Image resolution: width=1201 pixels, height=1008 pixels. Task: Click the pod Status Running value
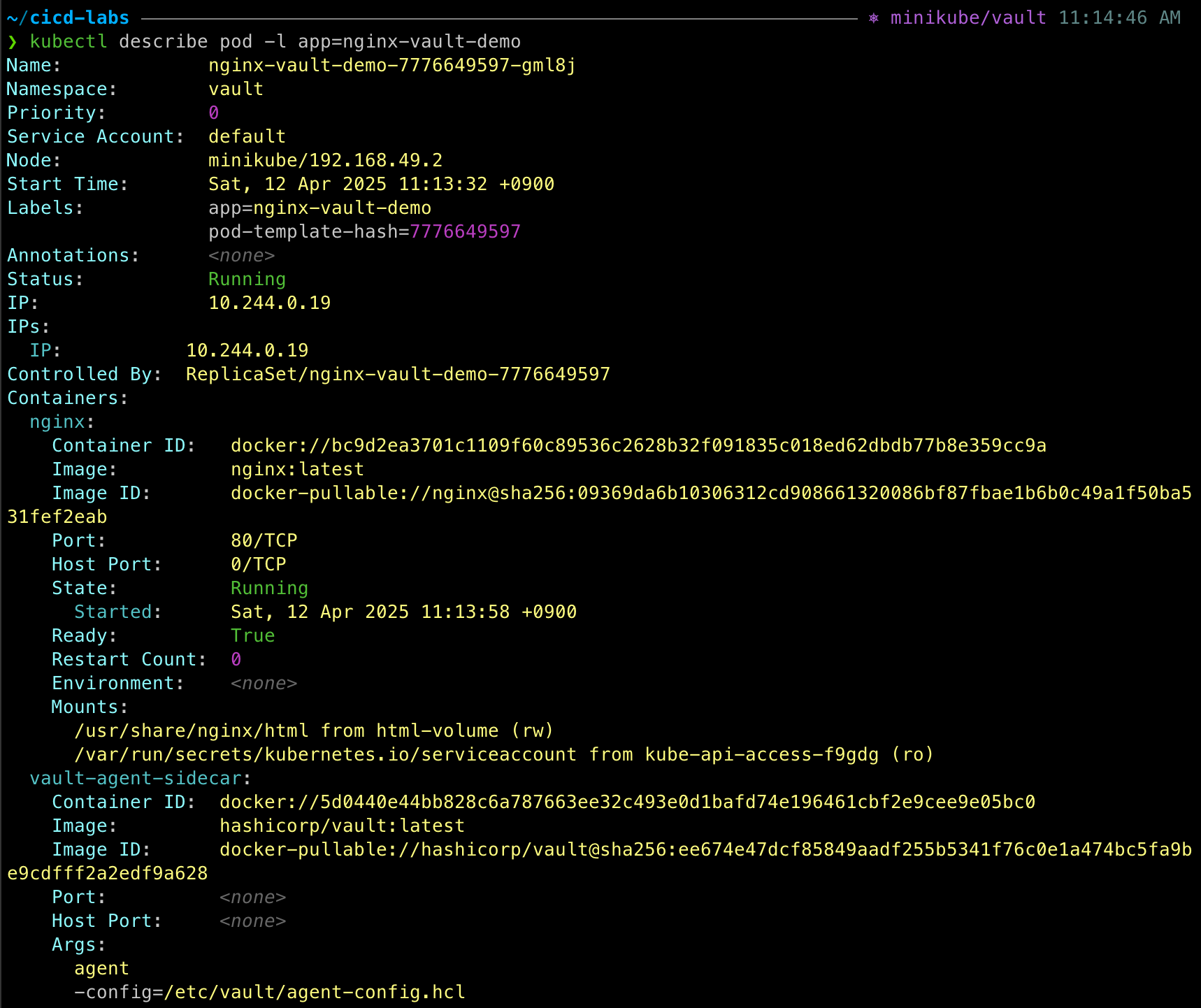(247, 279)
